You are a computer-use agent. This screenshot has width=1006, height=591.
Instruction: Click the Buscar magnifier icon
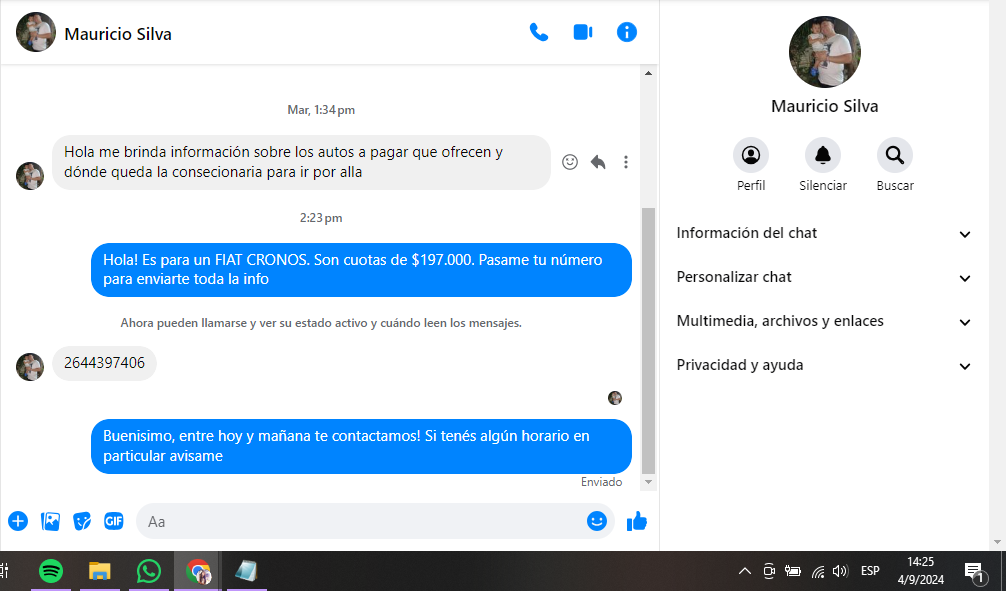(894, 155)
